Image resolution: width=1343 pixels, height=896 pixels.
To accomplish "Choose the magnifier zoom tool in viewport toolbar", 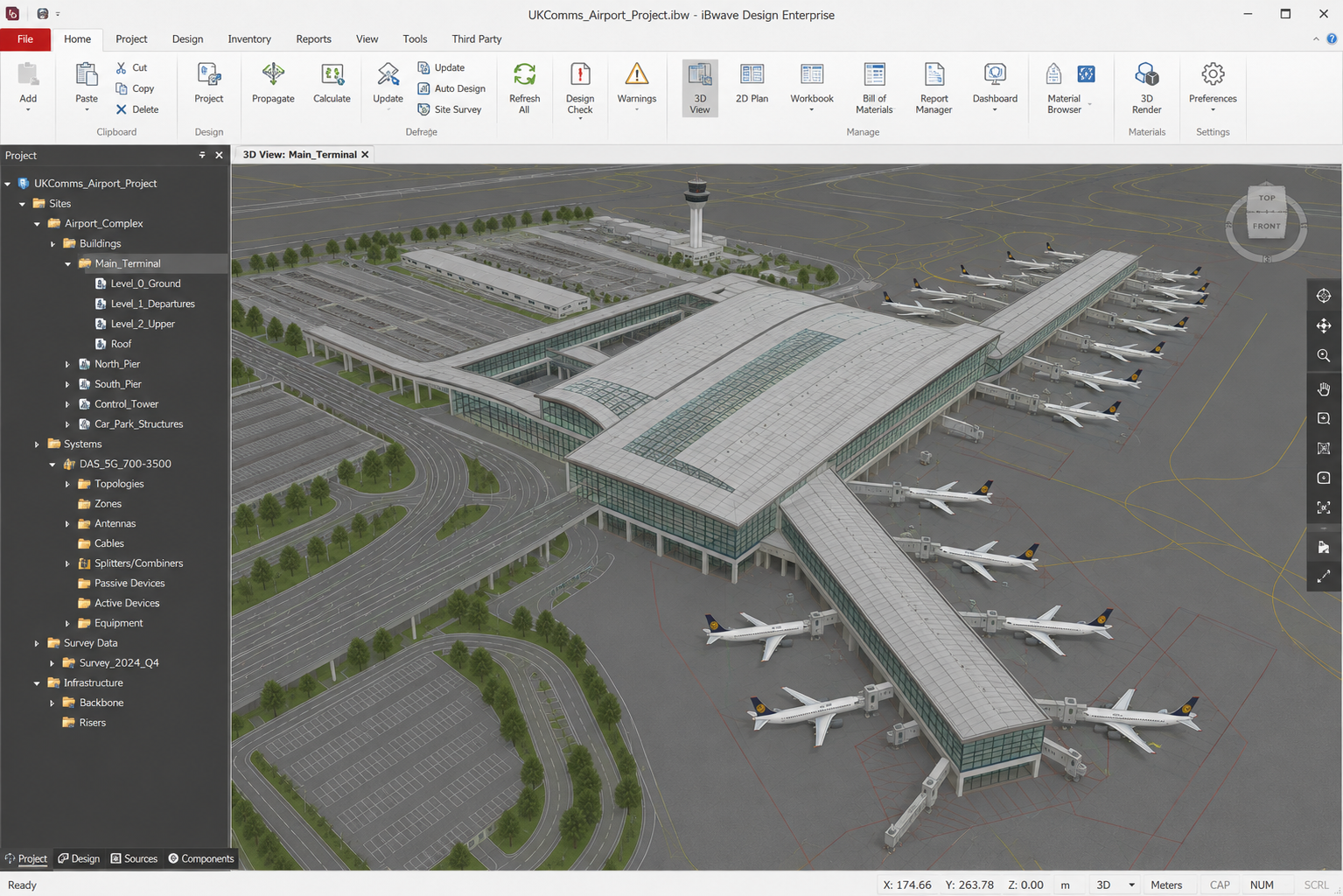I will [1324, 355].
